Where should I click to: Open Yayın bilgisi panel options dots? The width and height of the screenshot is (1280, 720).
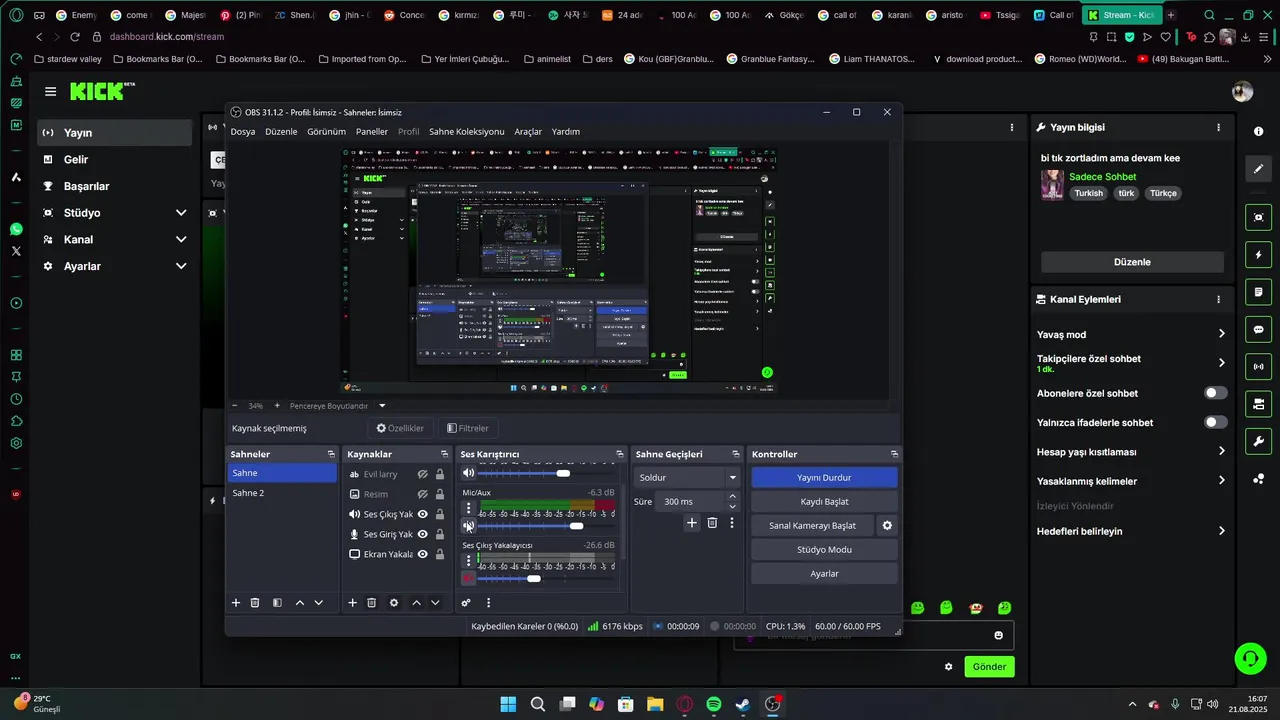(1218, 128)
